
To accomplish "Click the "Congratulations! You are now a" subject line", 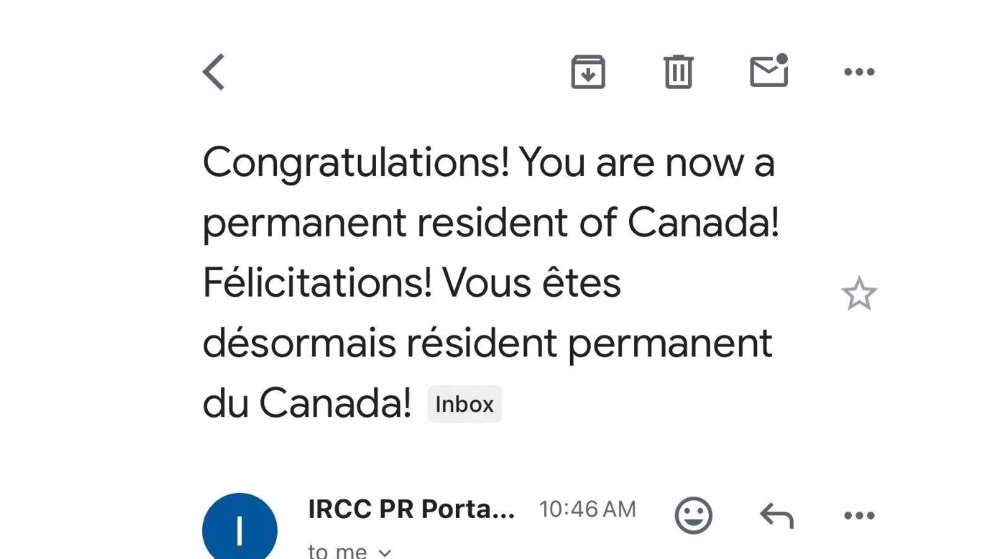I will pyautogui.click(x=489, y=163).
